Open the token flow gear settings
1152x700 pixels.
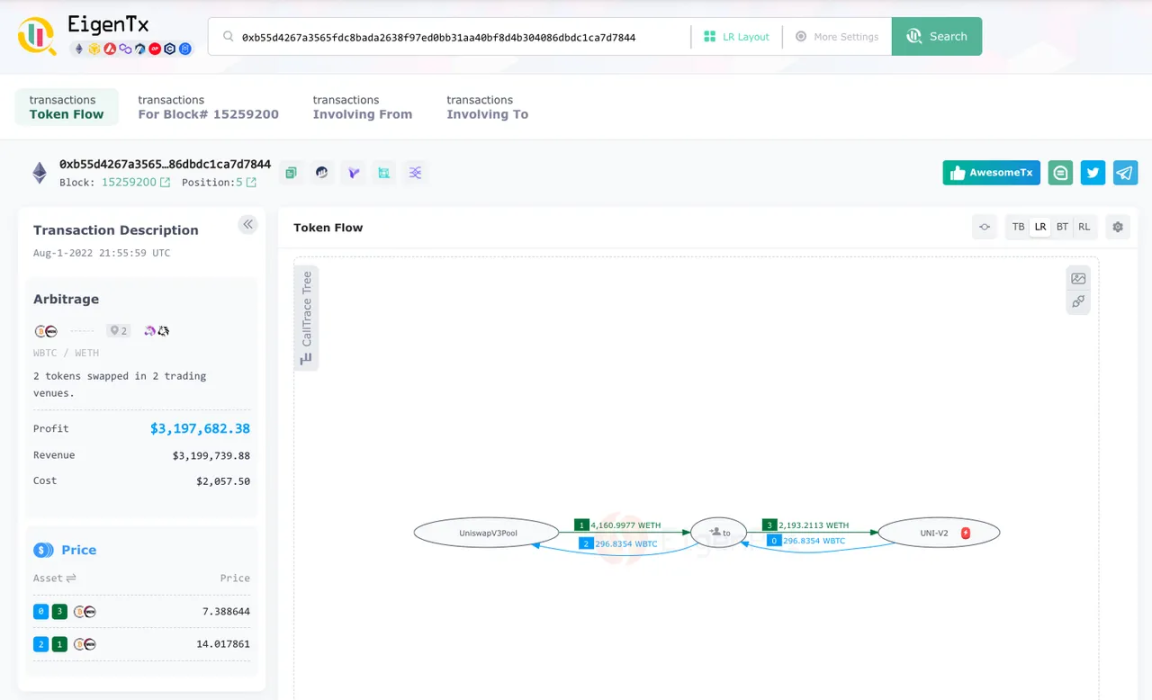coord(1118,227)
